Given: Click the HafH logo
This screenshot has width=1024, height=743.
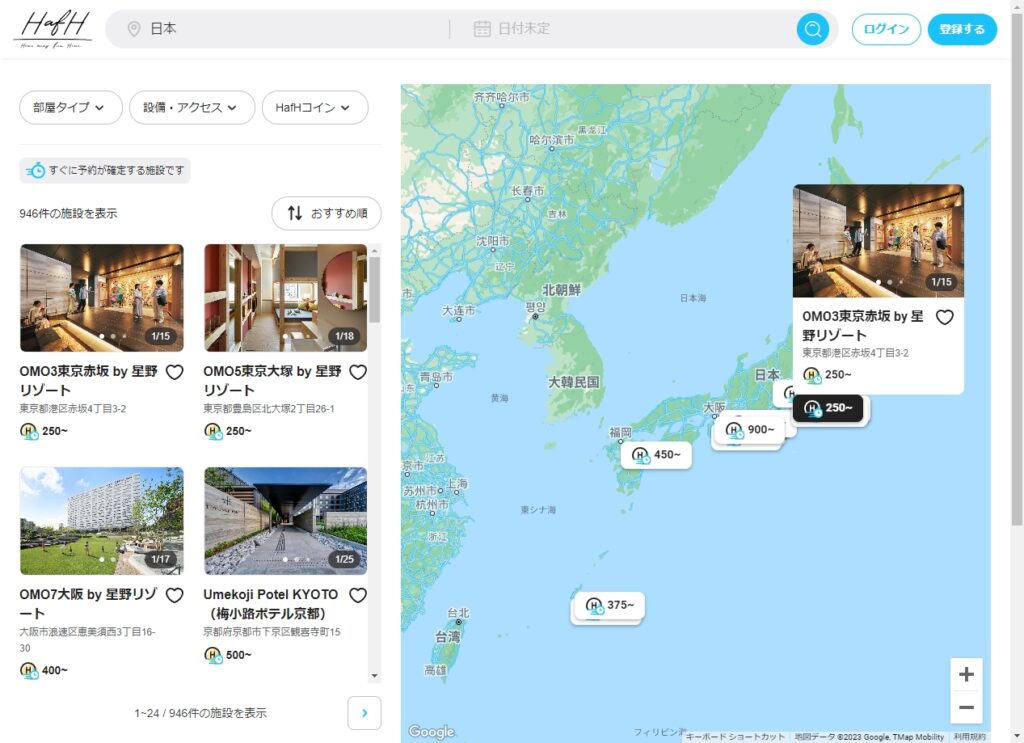Looking at the screenshot, I should [53, 29].
